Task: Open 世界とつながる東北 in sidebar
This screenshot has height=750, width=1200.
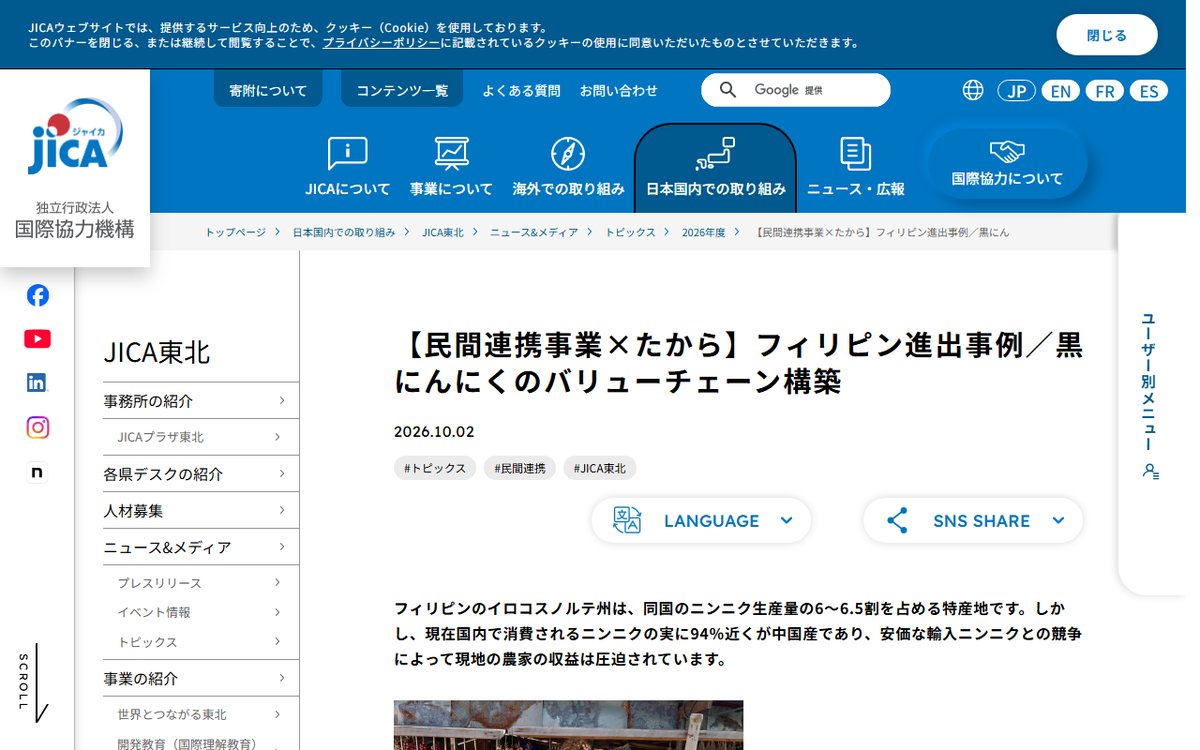Action: 201,714
